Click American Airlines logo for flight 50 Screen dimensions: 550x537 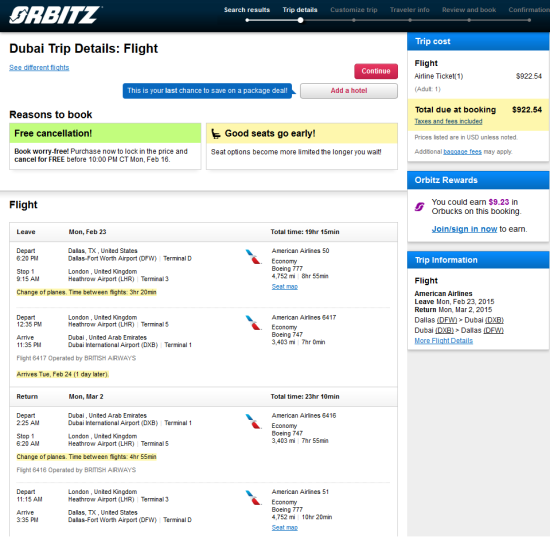click(253, 256)
